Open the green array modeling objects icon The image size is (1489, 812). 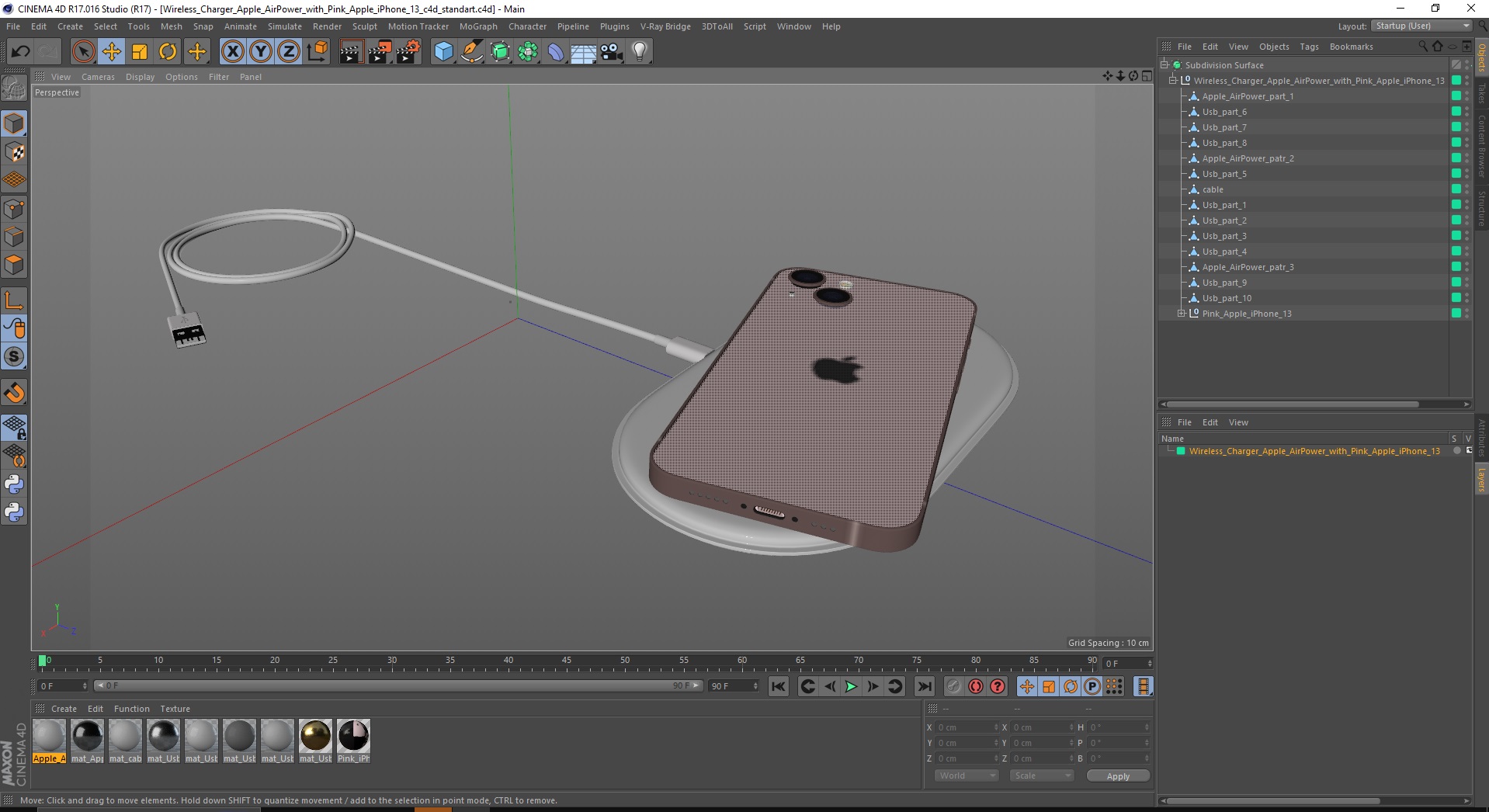tap(528, 52)
